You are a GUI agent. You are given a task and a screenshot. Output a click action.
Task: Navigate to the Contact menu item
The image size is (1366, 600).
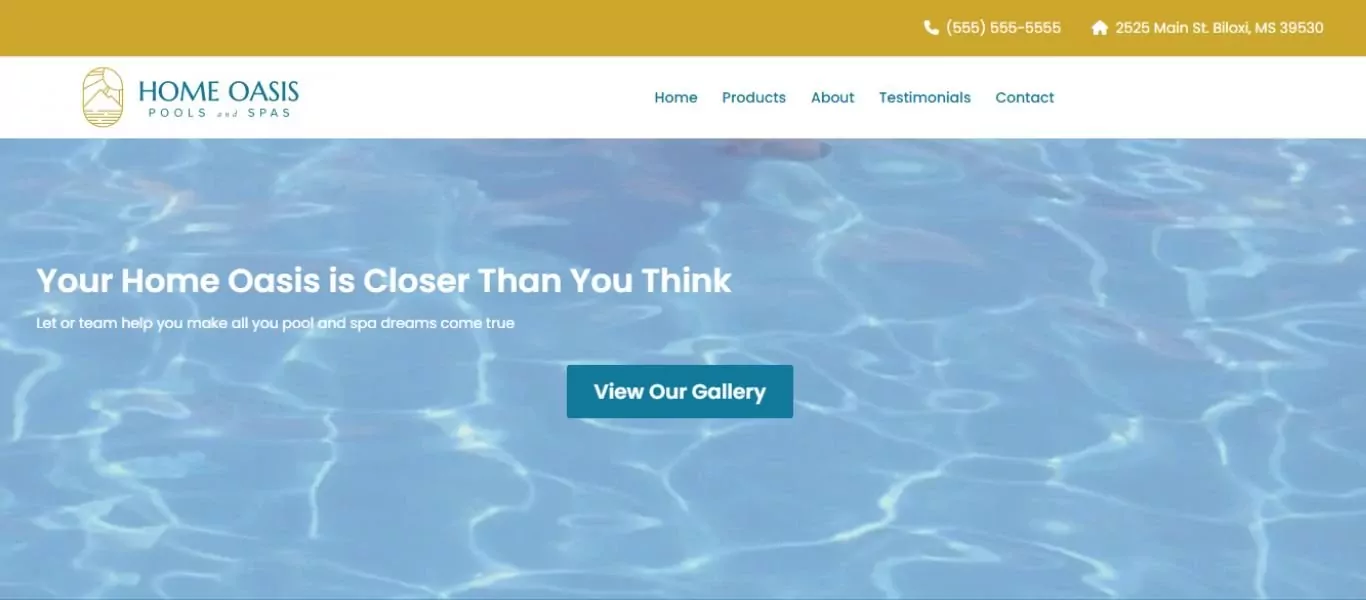click(x=1025, y=97)
